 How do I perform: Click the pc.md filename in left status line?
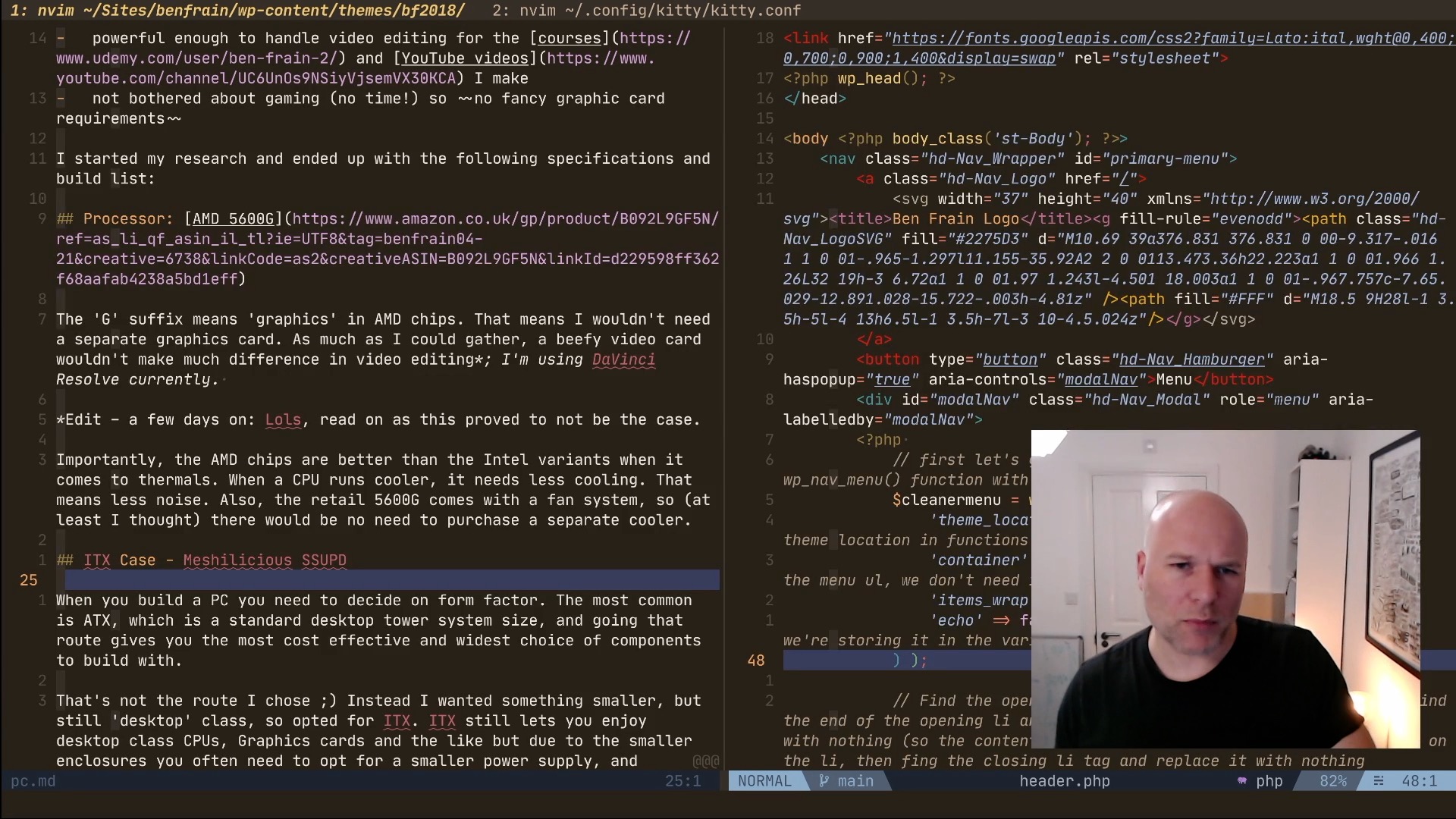coord(33,781)
